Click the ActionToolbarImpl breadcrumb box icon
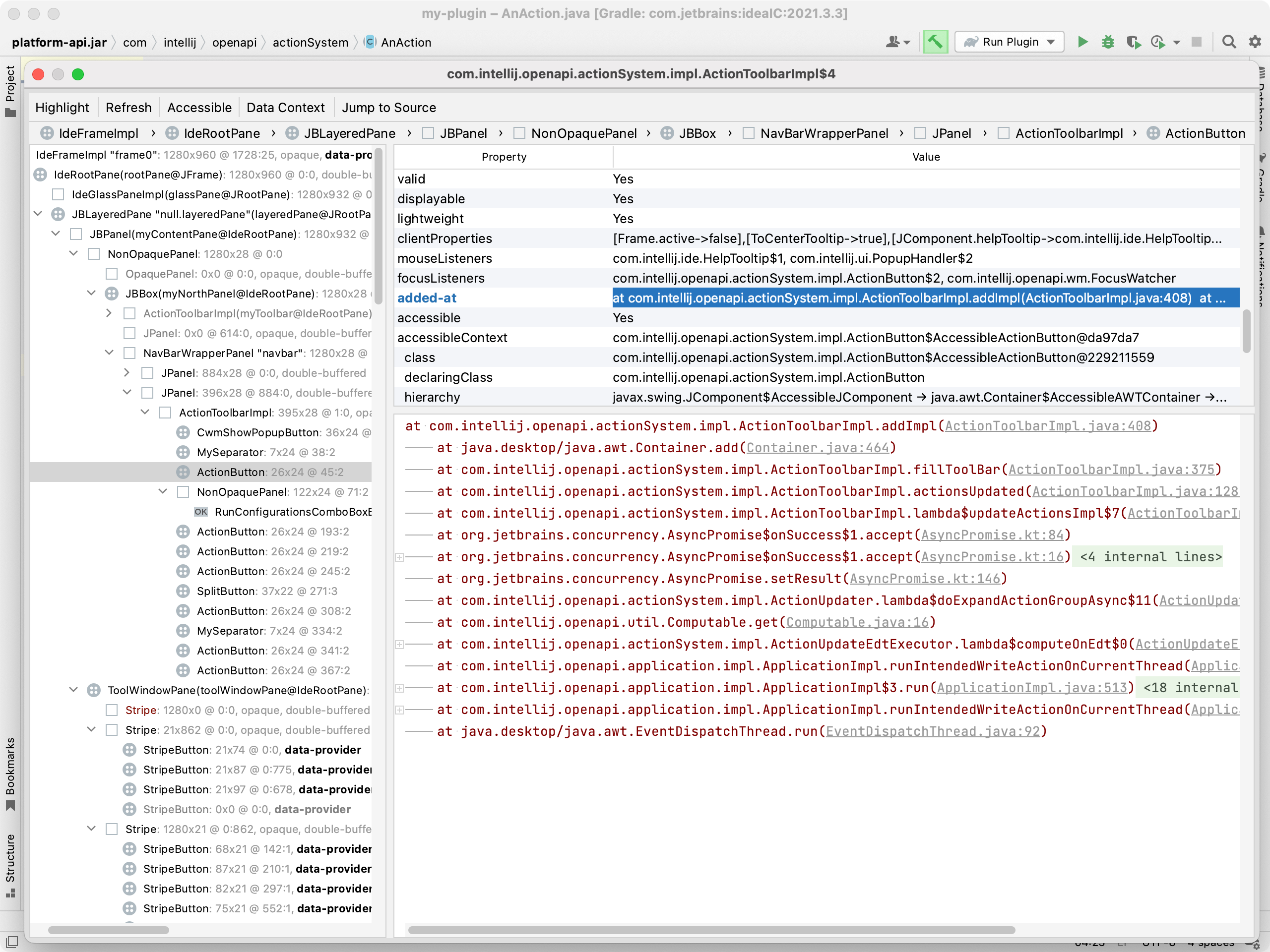The height and width of the screenshot is (952, 1270). point(1003,133)
